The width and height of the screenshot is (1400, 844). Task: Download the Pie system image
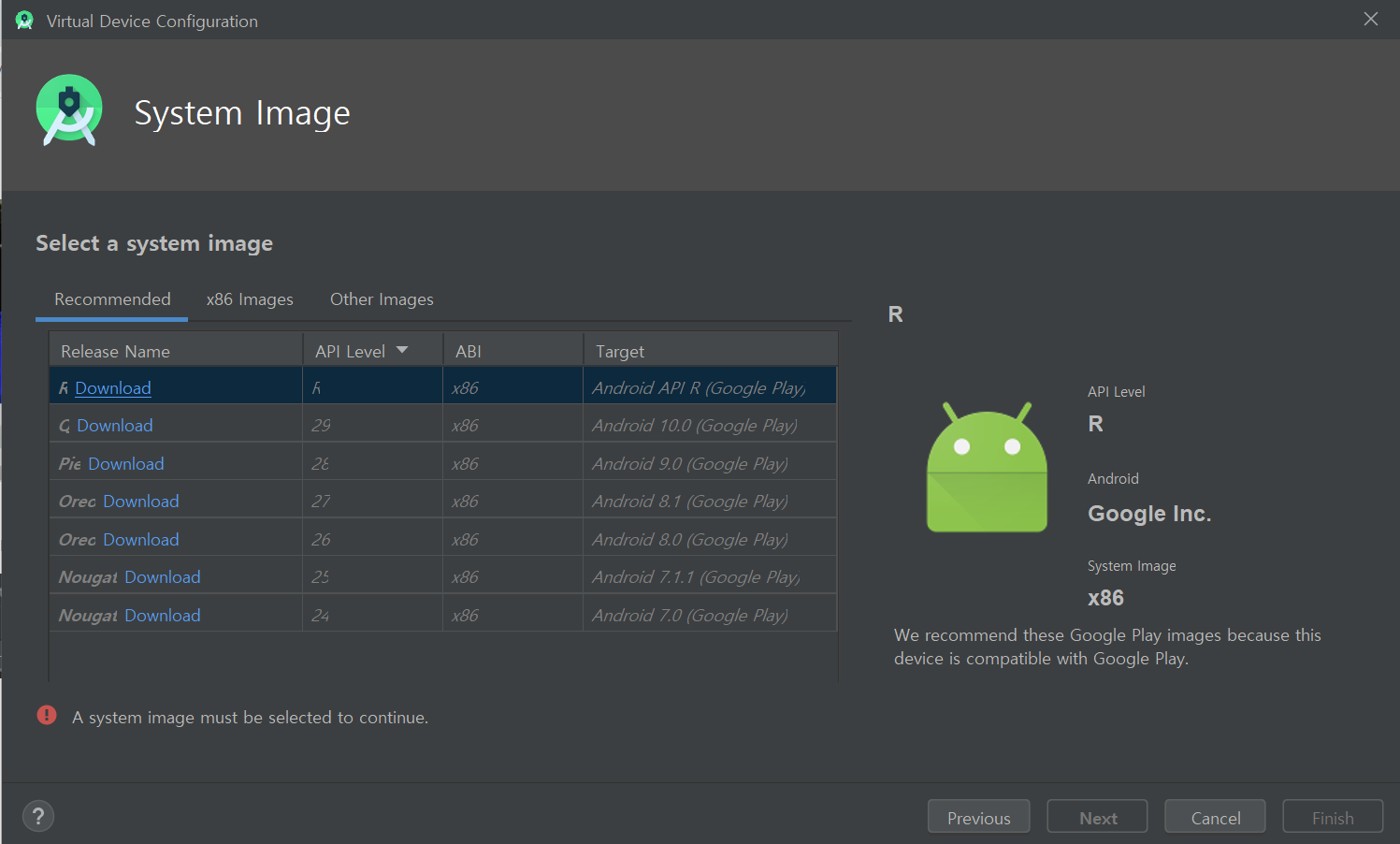pos(126,464)
